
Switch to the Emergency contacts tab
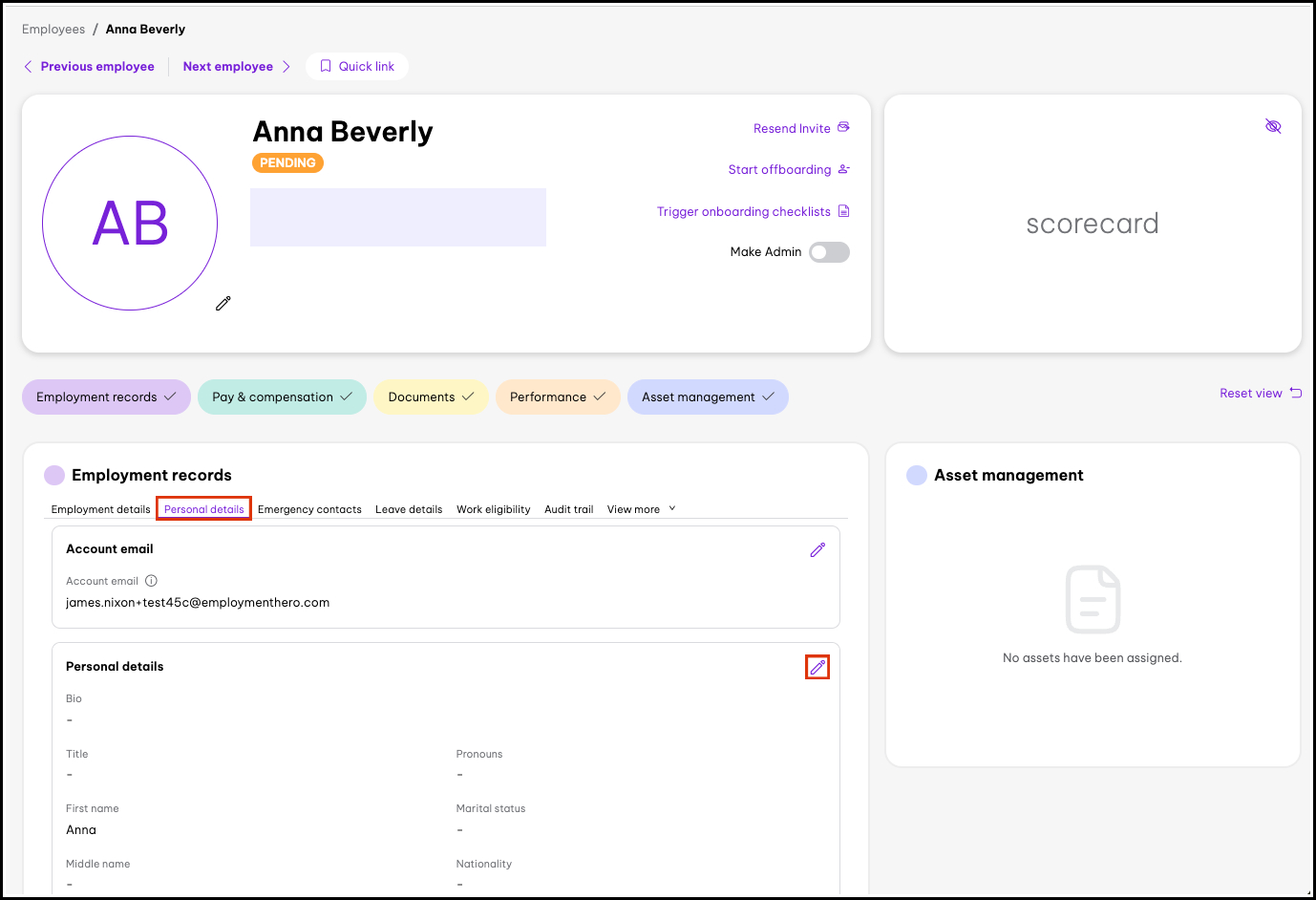309,508
